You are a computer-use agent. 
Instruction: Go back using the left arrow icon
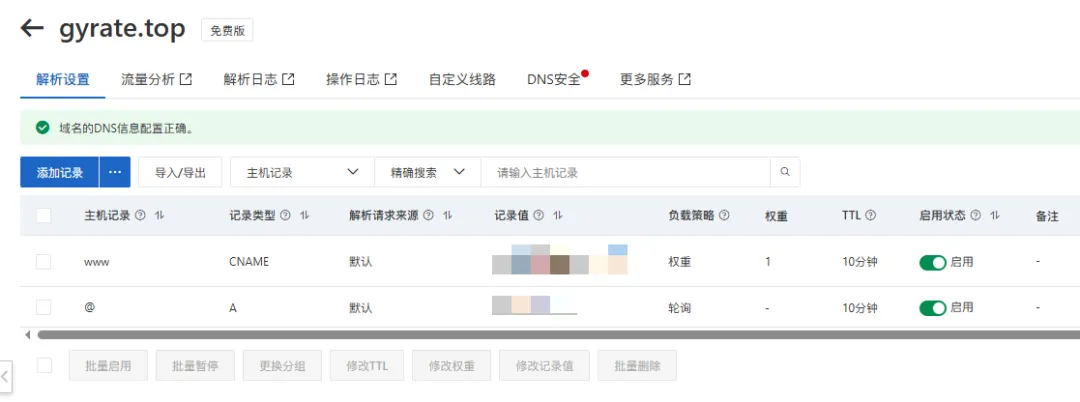[32, 28]
